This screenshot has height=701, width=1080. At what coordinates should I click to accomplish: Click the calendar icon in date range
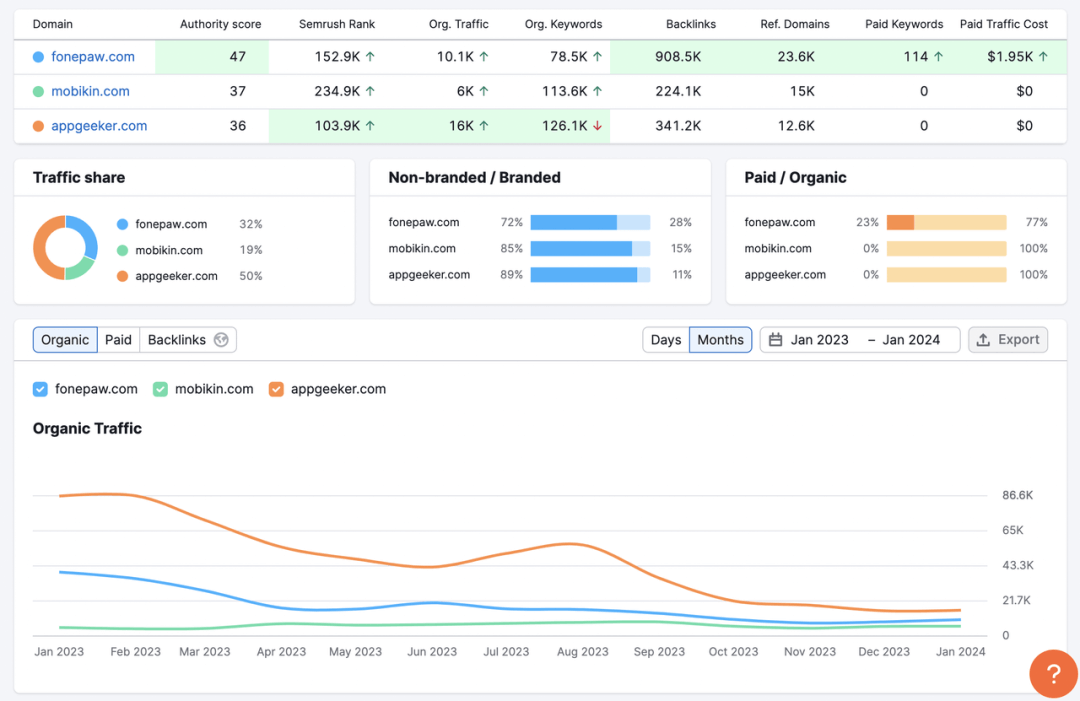[x=776, y=340]
